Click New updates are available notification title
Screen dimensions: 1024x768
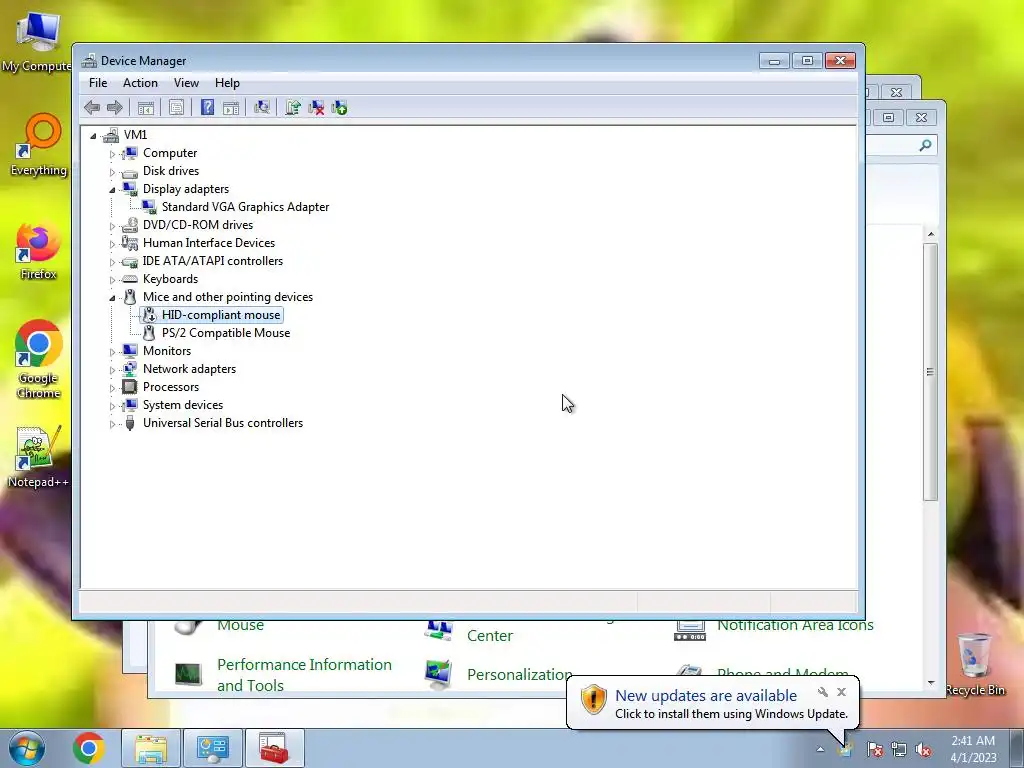coord(706,696)
